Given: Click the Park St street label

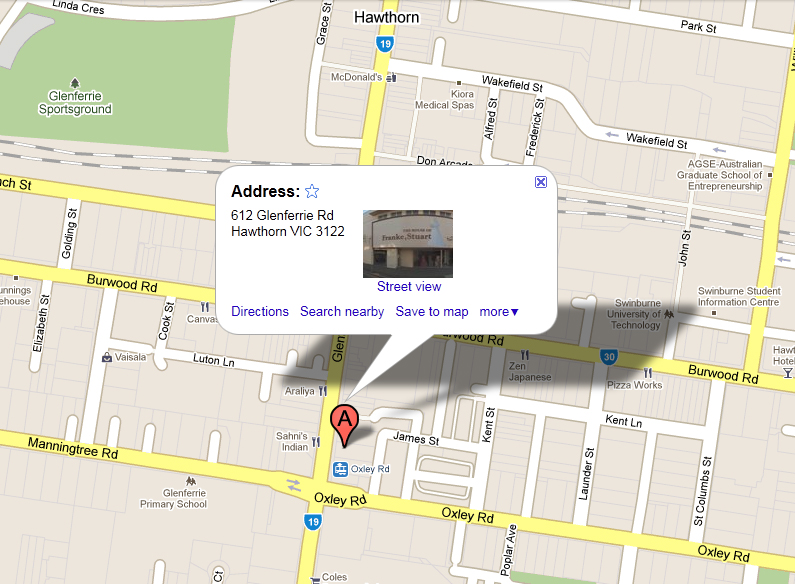Looking at the screenshot, I should (698, 26).
